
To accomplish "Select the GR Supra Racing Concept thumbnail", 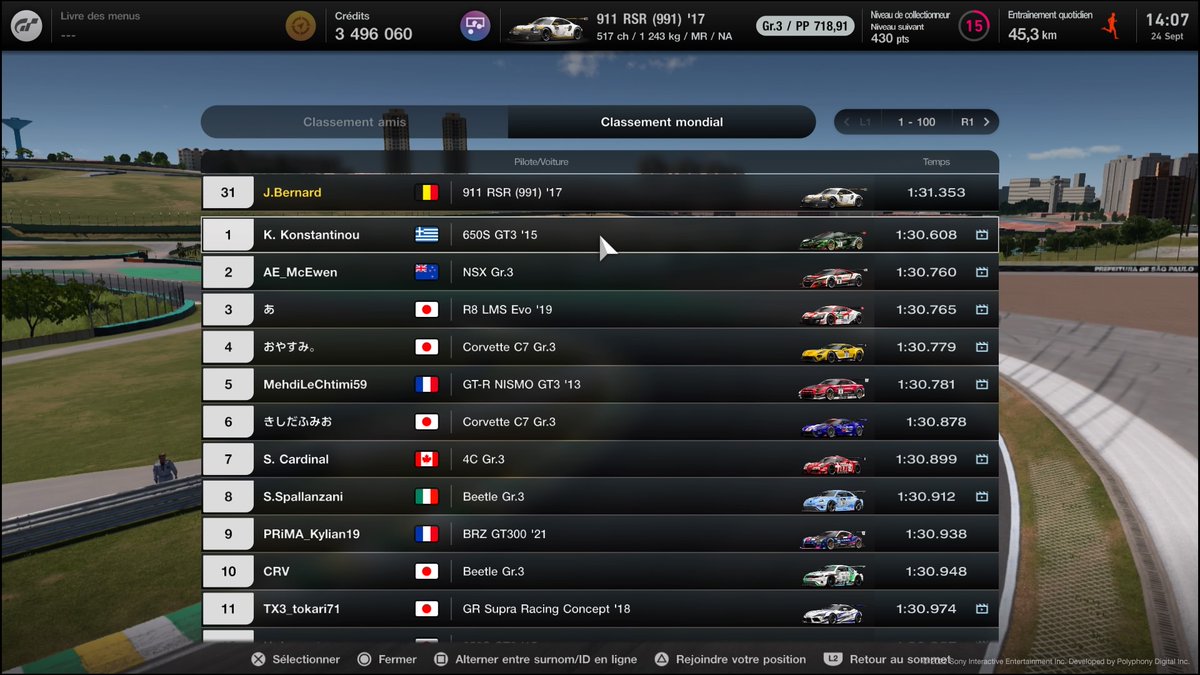I will point(832,612).
